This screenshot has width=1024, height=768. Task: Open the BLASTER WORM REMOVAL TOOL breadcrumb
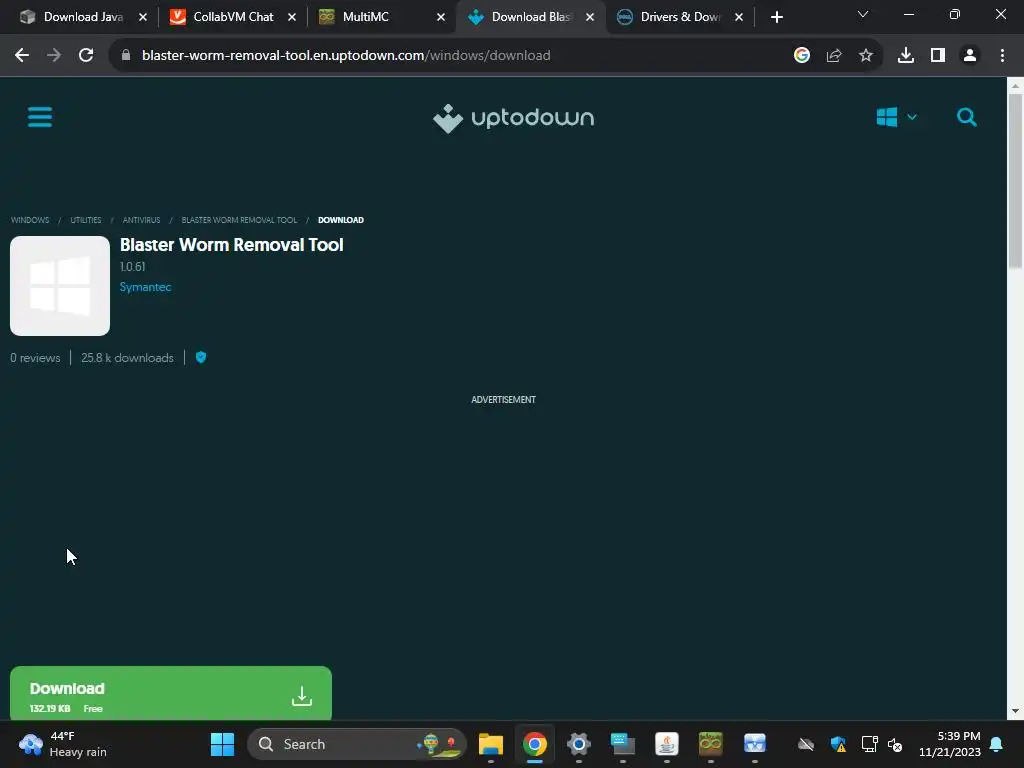click(239, 220)
